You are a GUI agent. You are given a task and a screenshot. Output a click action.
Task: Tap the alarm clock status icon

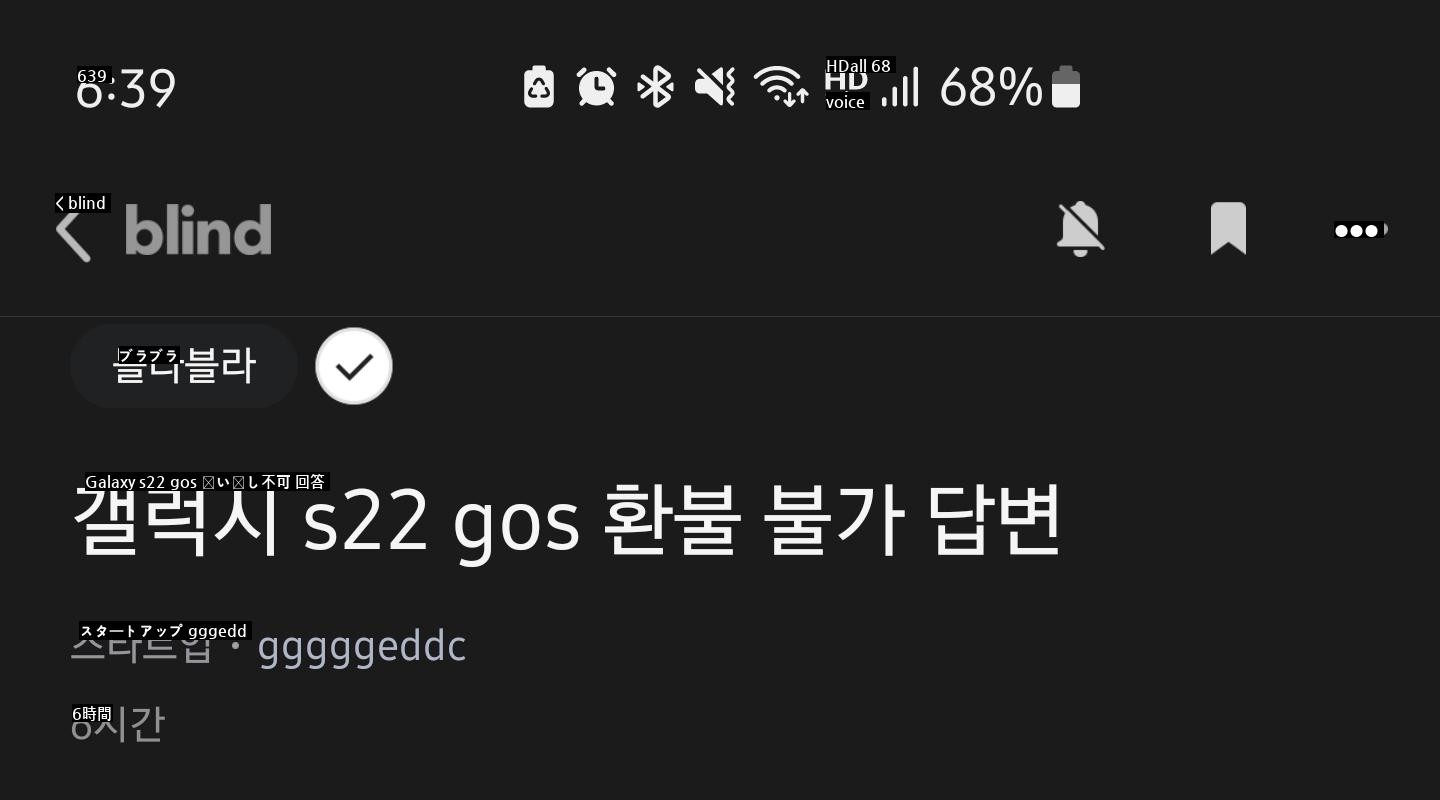(597, 87)
